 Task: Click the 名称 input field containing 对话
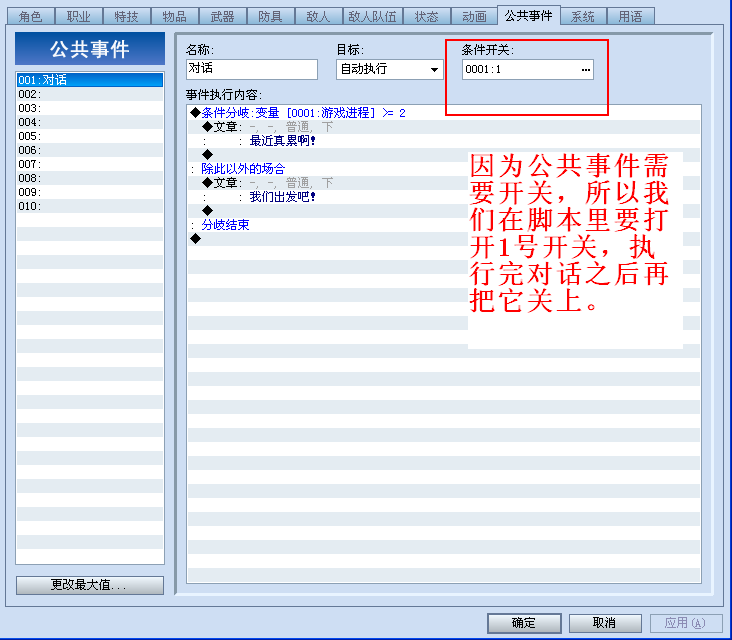[x=252, y=69]
